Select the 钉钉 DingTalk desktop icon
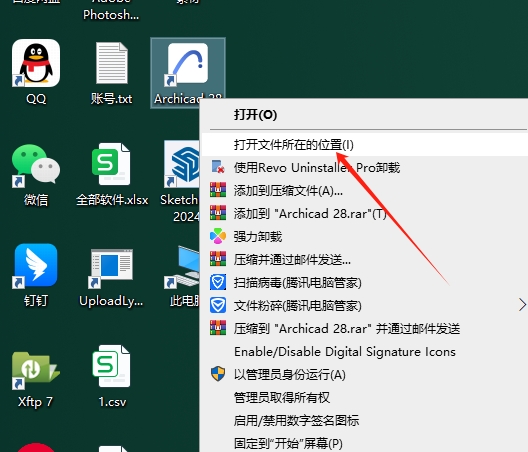This screenshot has height=452, width=528. tap(35, 266)
